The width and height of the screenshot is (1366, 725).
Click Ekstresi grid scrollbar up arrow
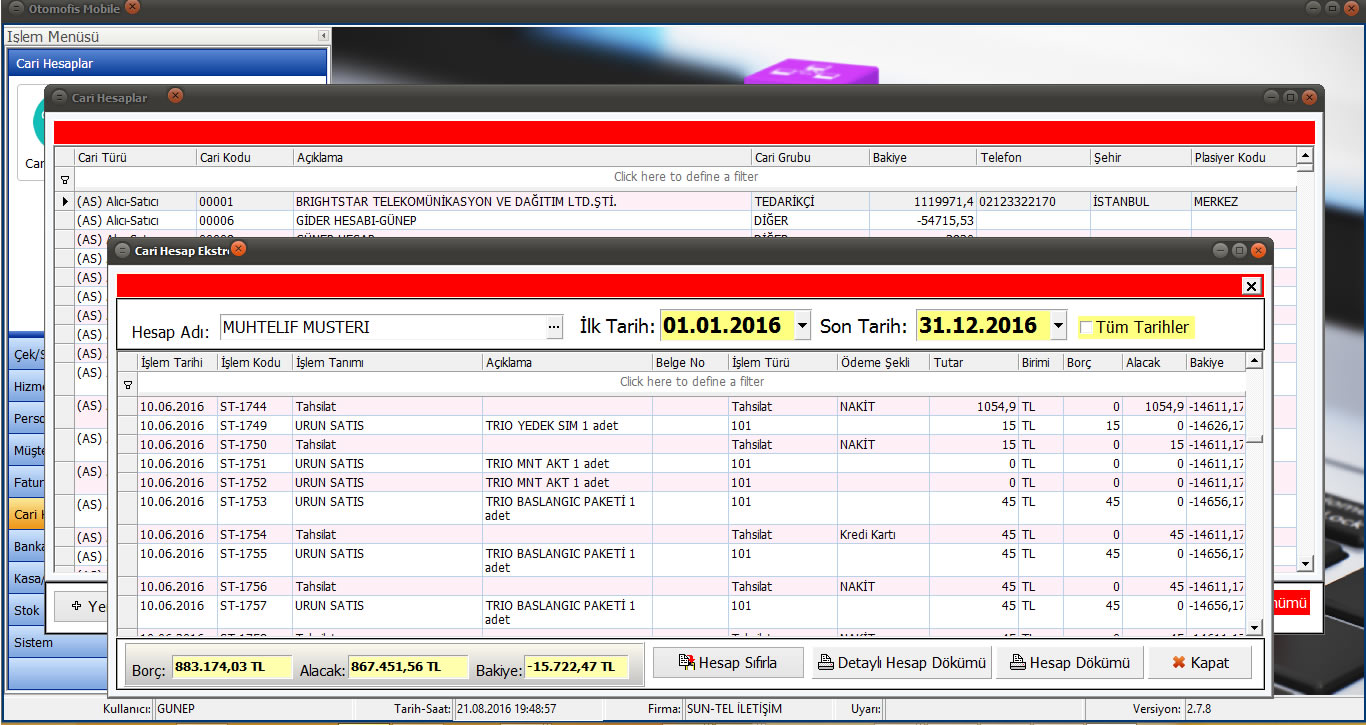(x=1254, y=360)
